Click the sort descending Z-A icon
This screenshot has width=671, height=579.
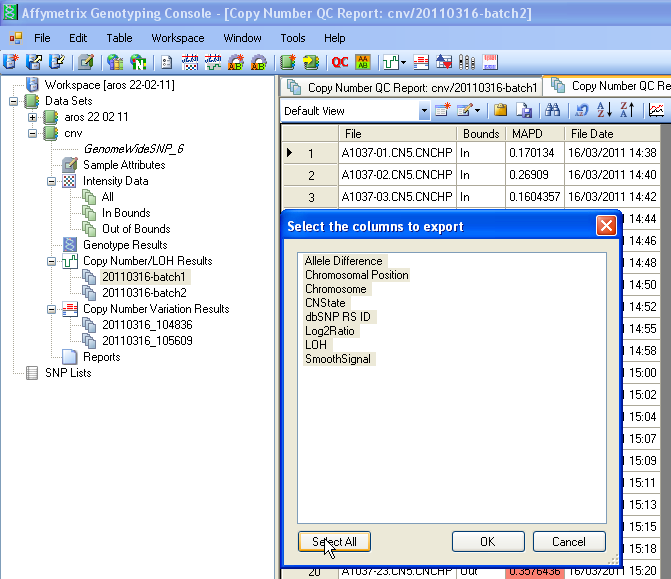627,110
